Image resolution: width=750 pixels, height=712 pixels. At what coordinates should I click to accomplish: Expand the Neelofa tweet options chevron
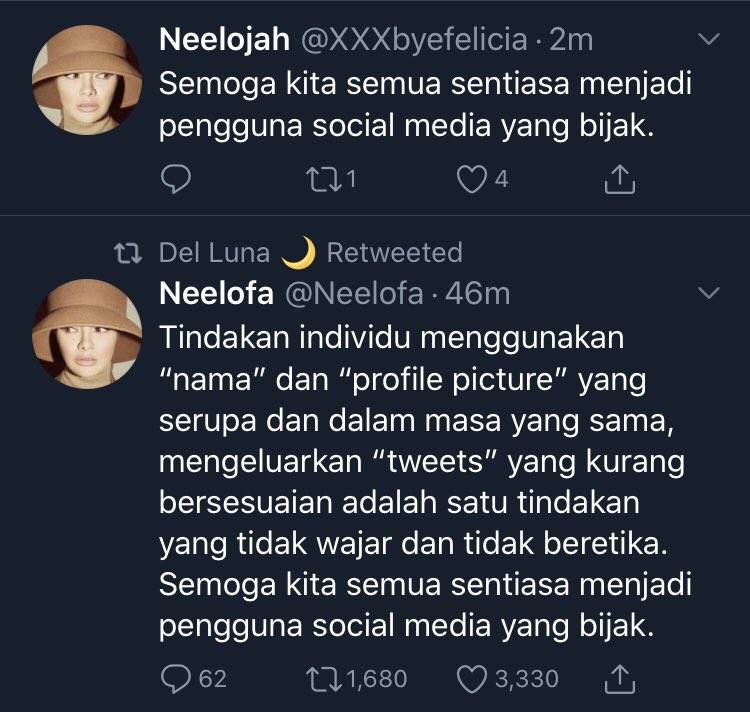(x=708, y=293)
